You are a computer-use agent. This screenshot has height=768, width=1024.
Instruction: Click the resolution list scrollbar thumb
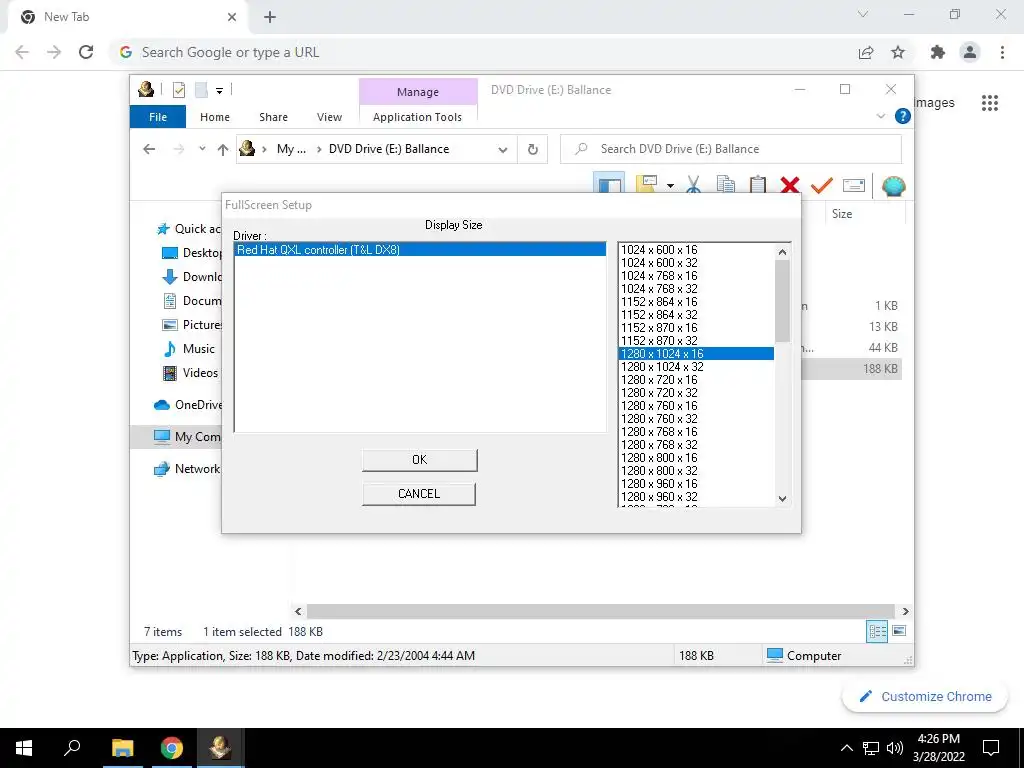point(782,301)
